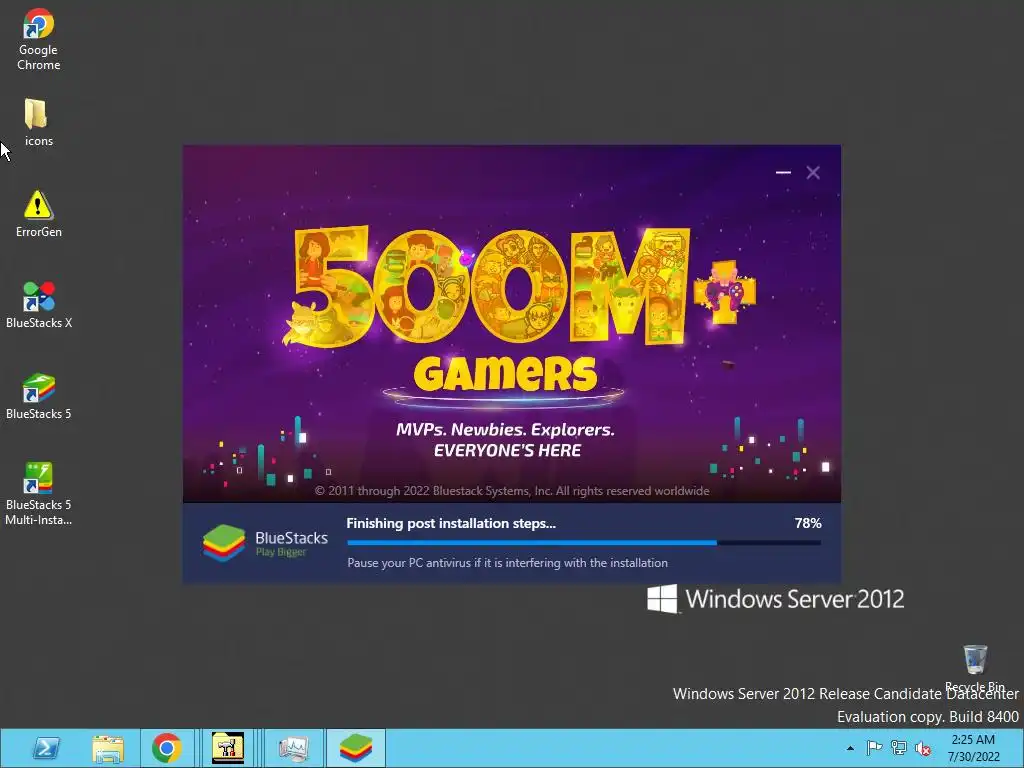Click the Bluestack Systems copyright line
Viewport: 1024px width, 768px height.
tap(512, 491)
